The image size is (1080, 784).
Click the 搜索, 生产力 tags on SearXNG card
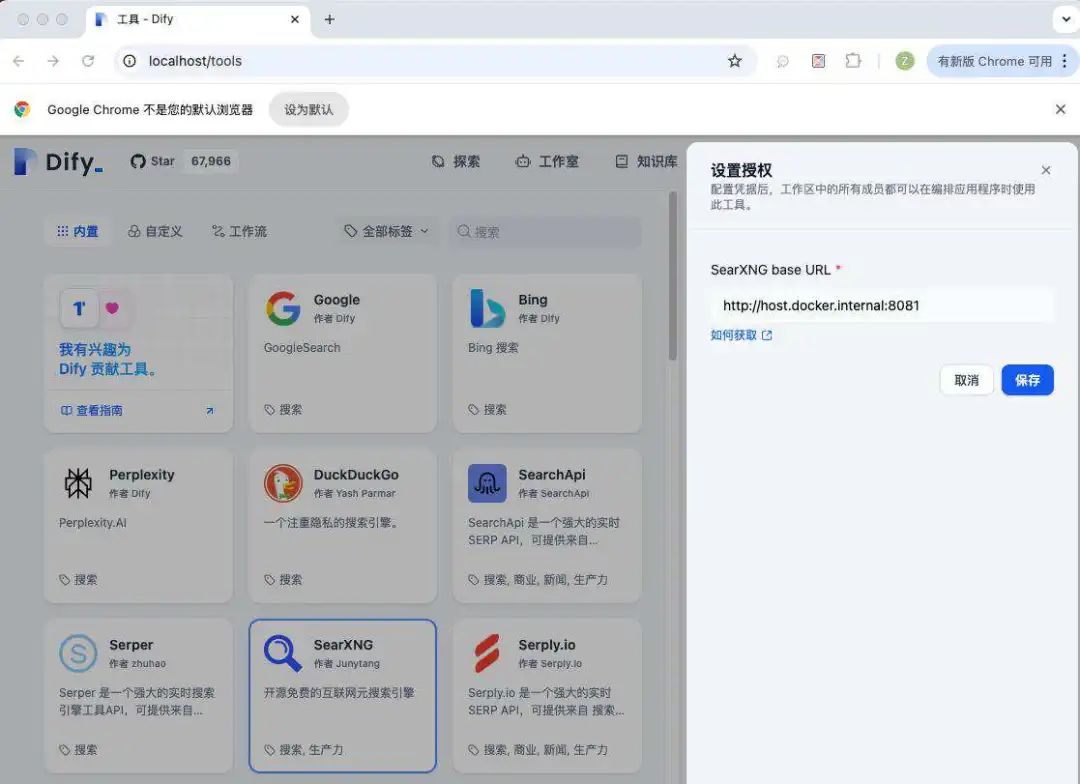(311, 750)
